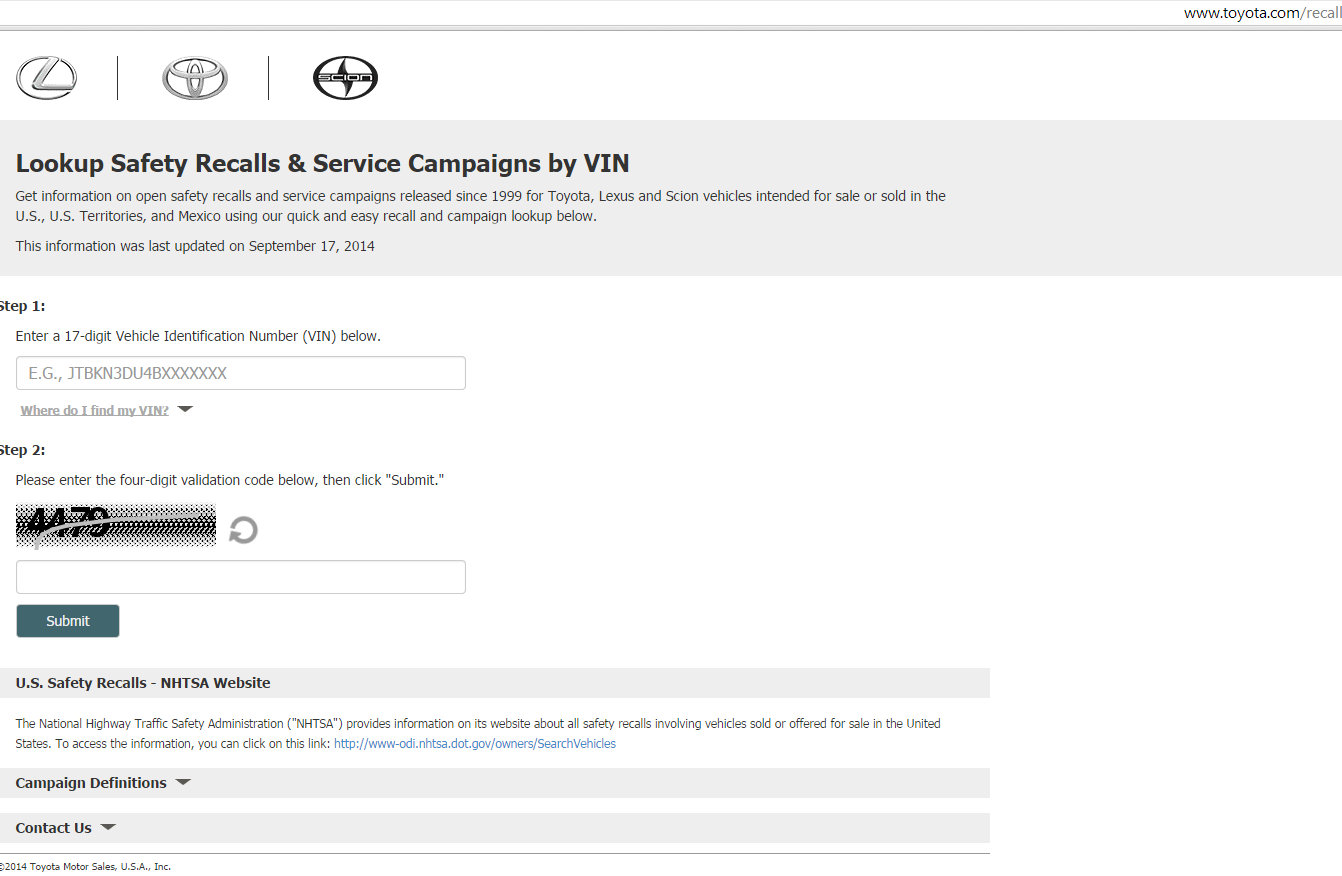
Task: Click the Lexus logo icon
Action: (x=46, y=78)
